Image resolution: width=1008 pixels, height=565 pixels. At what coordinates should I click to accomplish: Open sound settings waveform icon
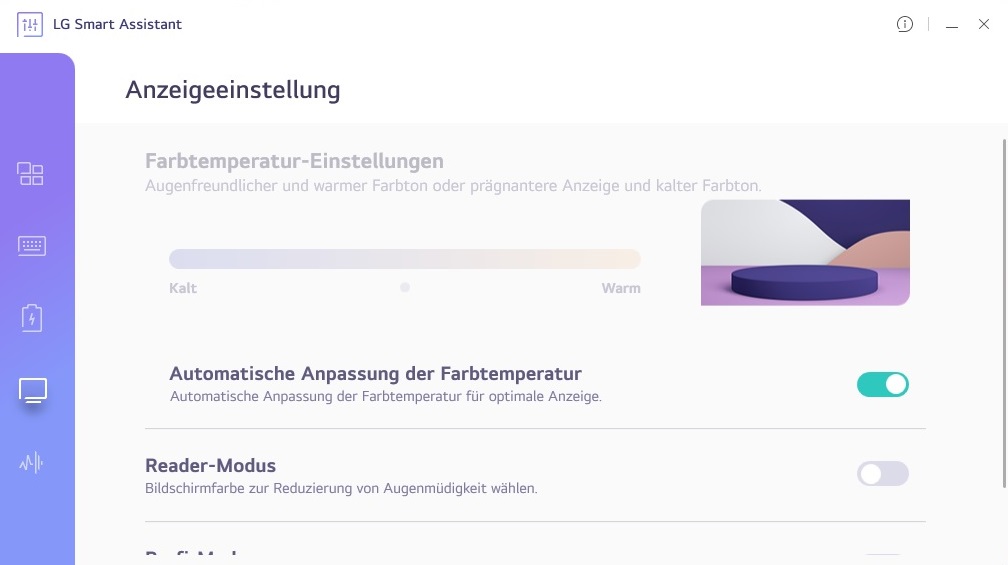(31, 463)
